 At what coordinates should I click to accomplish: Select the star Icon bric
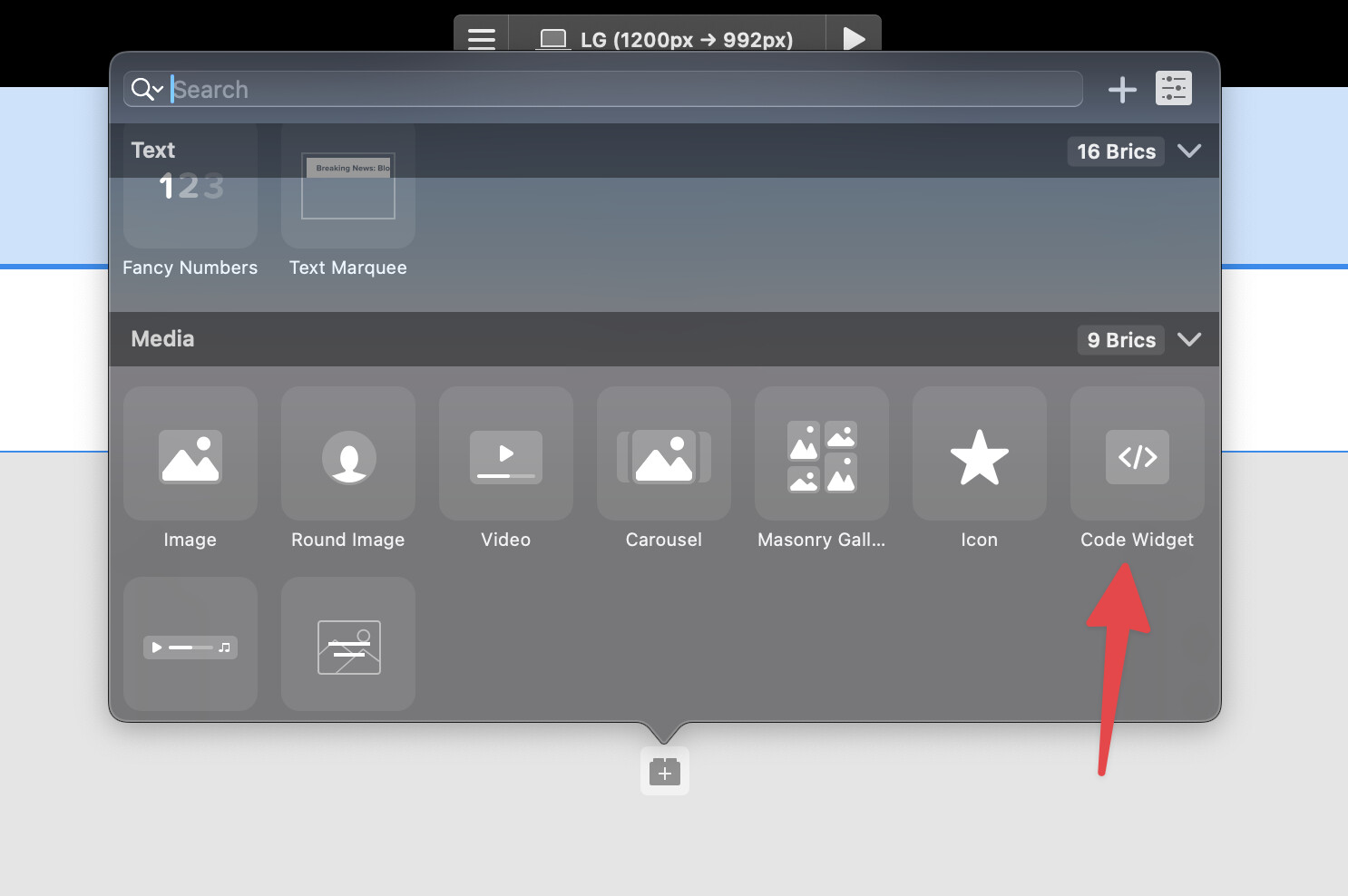pyautogui.click(x=980, y=454)
